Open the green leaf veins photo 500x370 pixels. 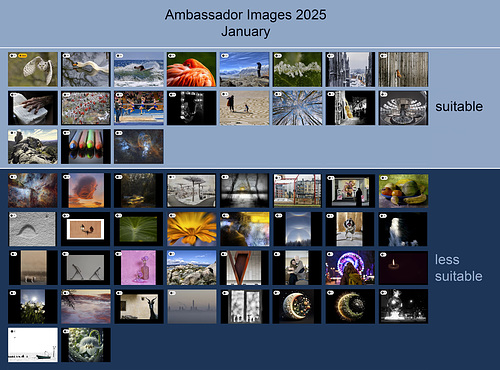coord(139,229)
